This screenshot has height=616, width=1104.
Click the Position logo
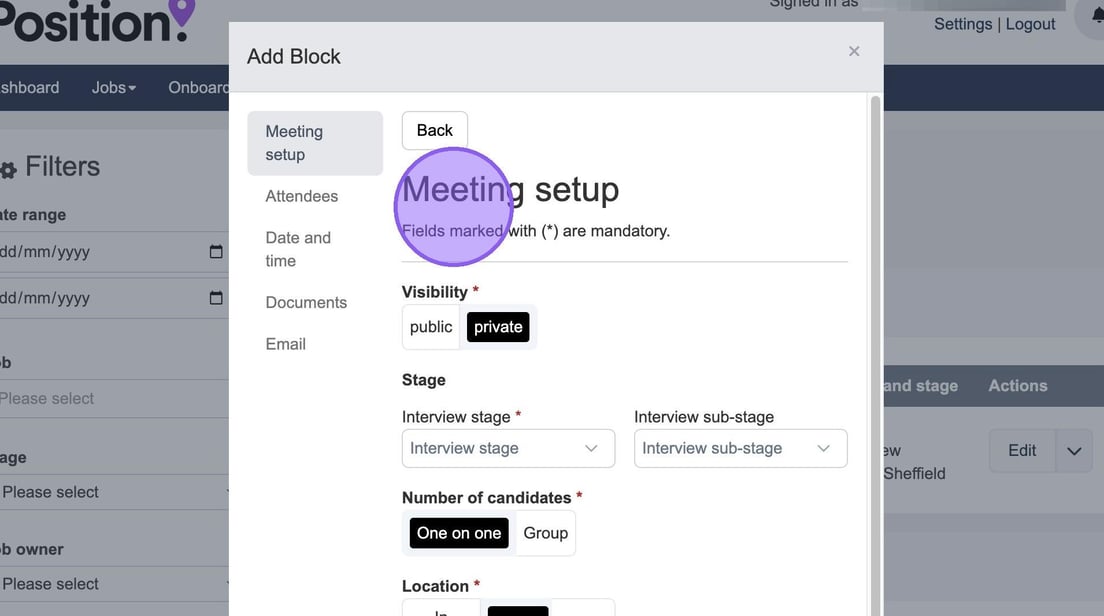[x=95, y=20]
